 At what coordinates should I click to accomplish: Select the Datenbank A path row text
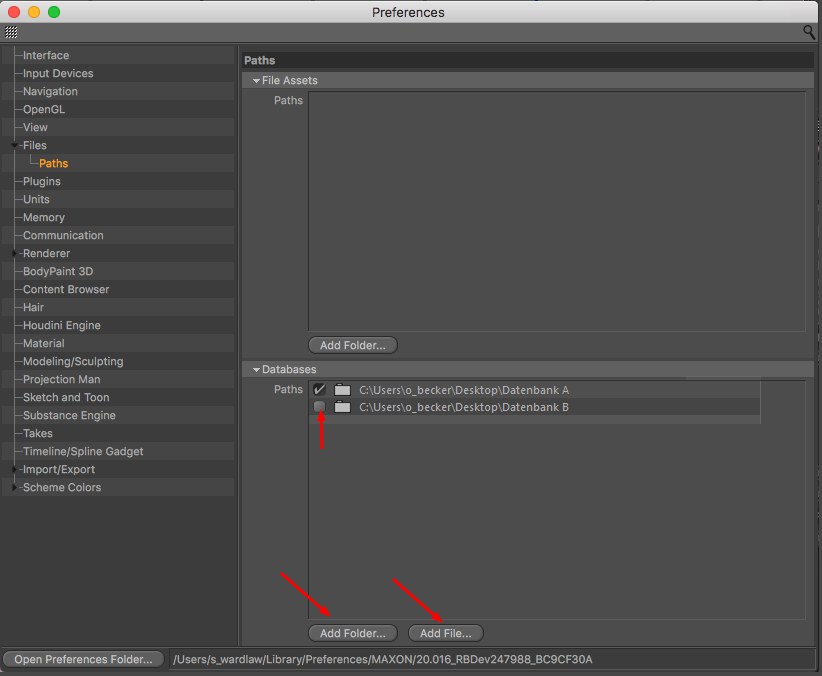[464, 390]
